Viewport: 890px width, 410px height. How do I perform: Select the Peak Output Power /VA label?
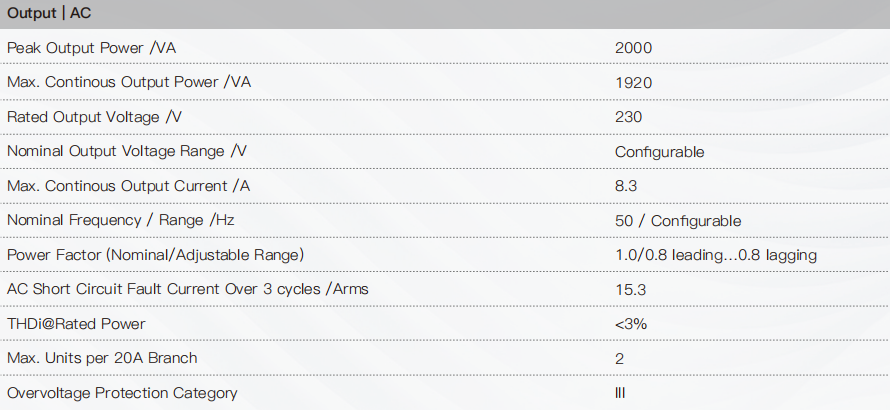tap(91, 48)
